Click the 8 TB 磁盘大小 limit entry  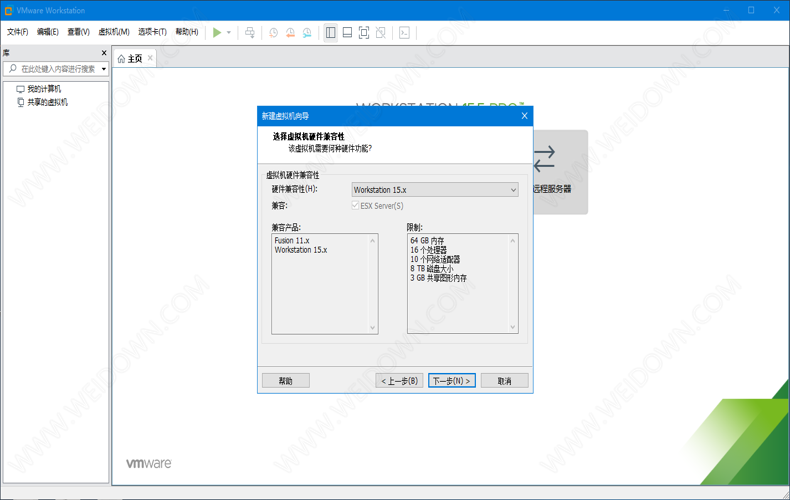[x=432, y=269]
